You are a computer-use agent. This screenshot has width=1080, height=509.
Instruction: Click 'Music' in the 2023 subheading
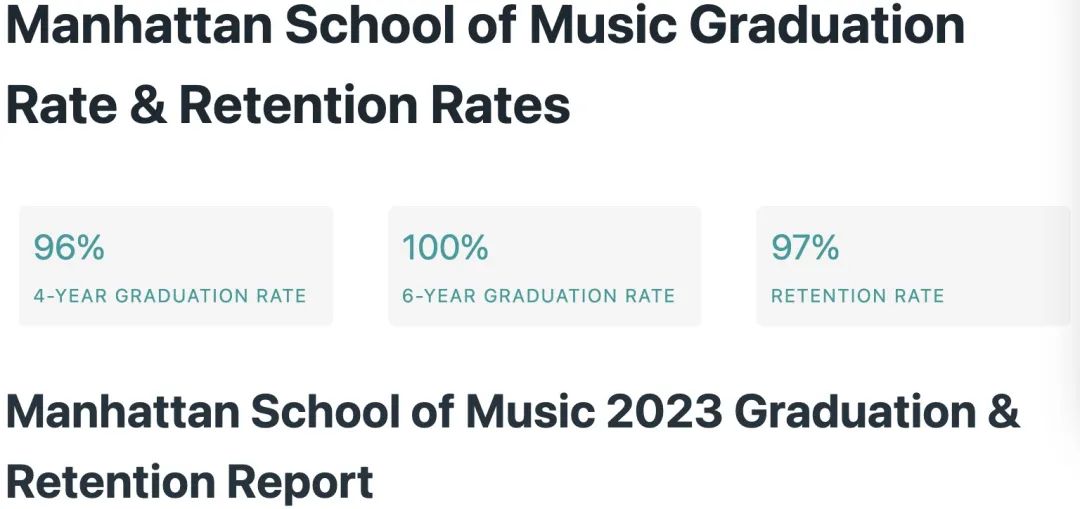(530, 411)
